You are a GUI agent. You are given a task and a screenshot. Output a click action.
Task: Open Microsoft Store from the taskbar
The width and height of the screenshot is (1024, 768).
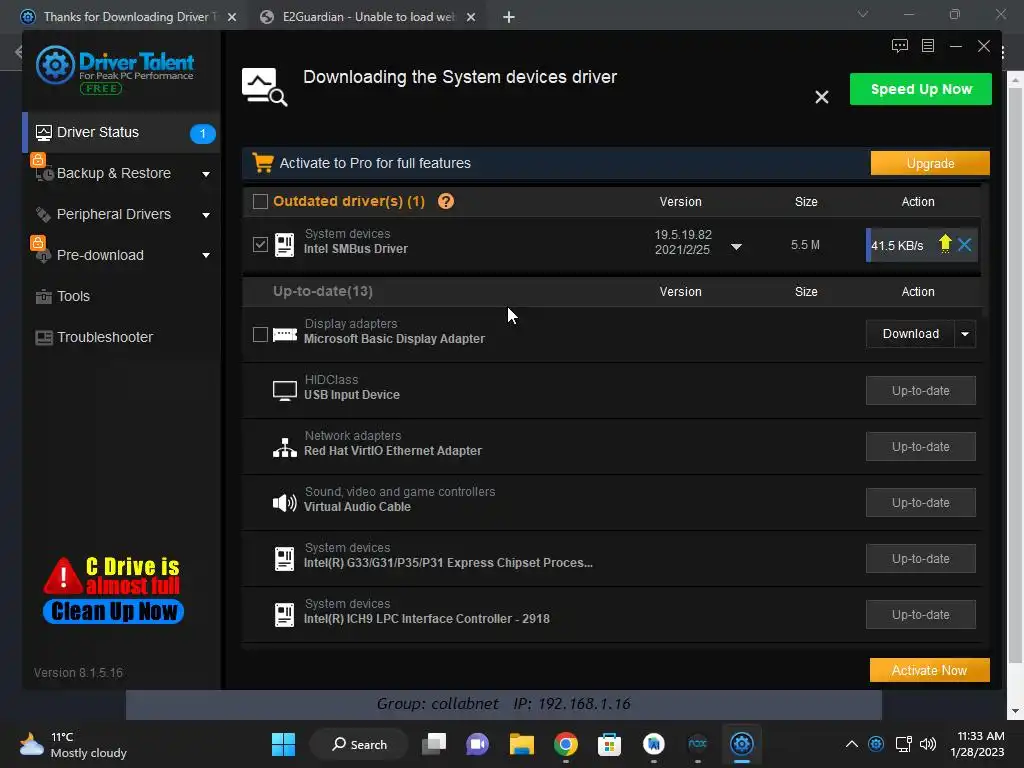[x=609, y=744]
